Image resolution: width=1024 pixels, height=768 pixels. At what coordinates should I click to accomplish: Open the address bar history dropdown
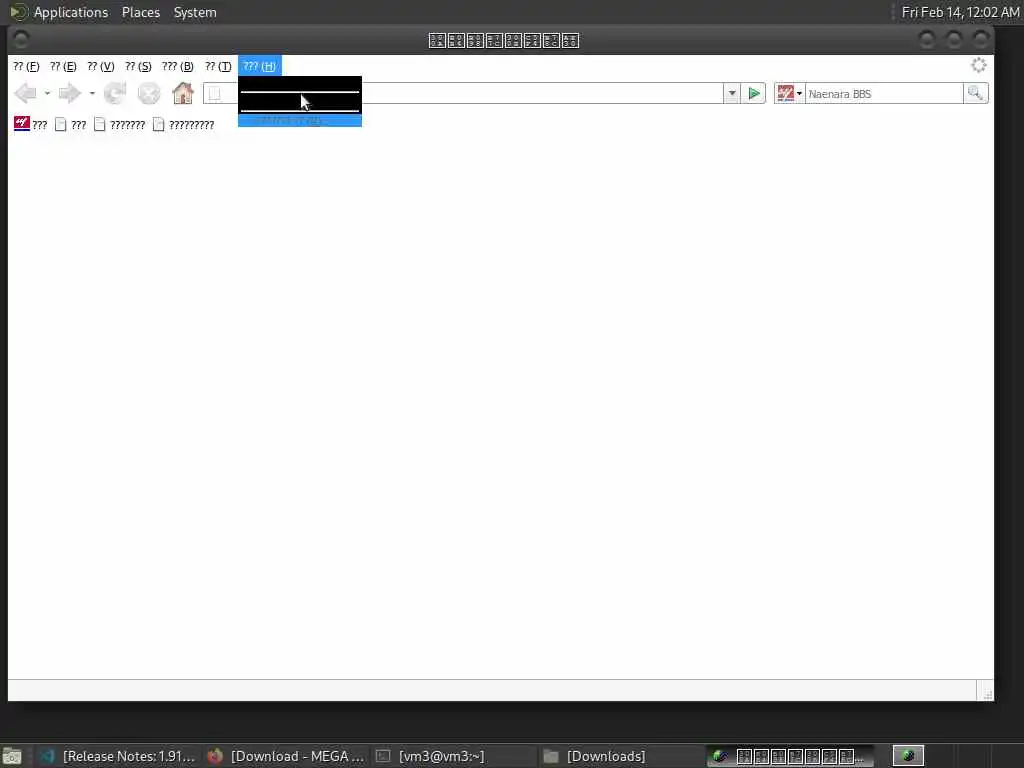pos(731,93)
